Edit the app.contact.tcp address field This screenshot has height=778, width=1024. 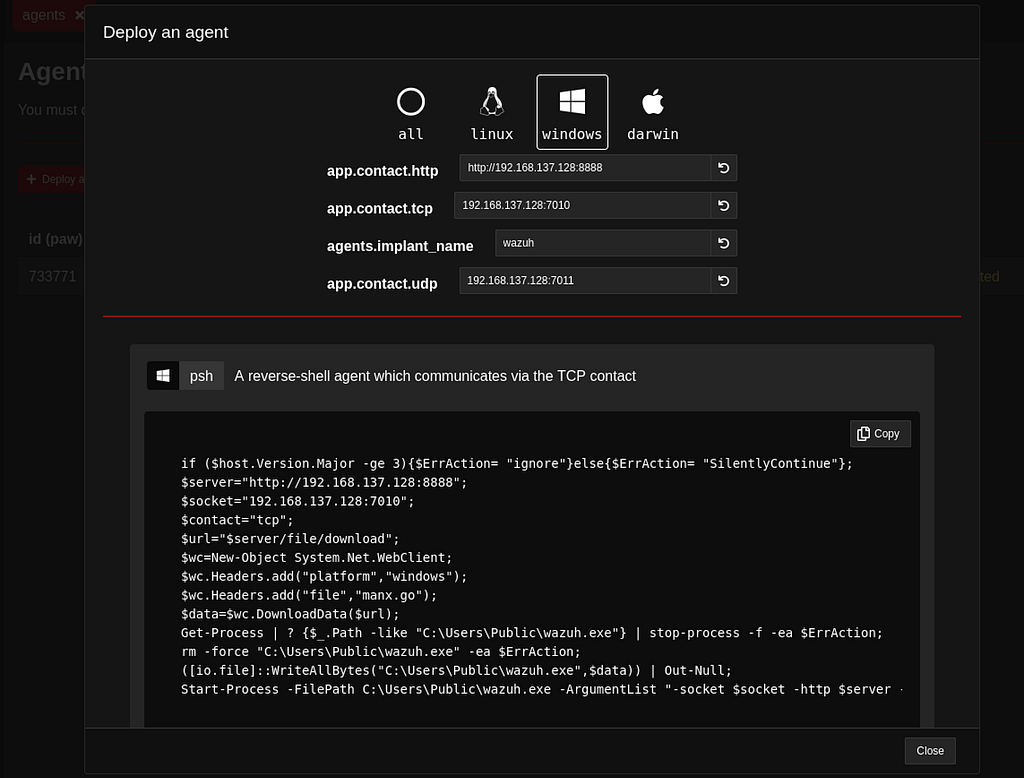point(583,206)
